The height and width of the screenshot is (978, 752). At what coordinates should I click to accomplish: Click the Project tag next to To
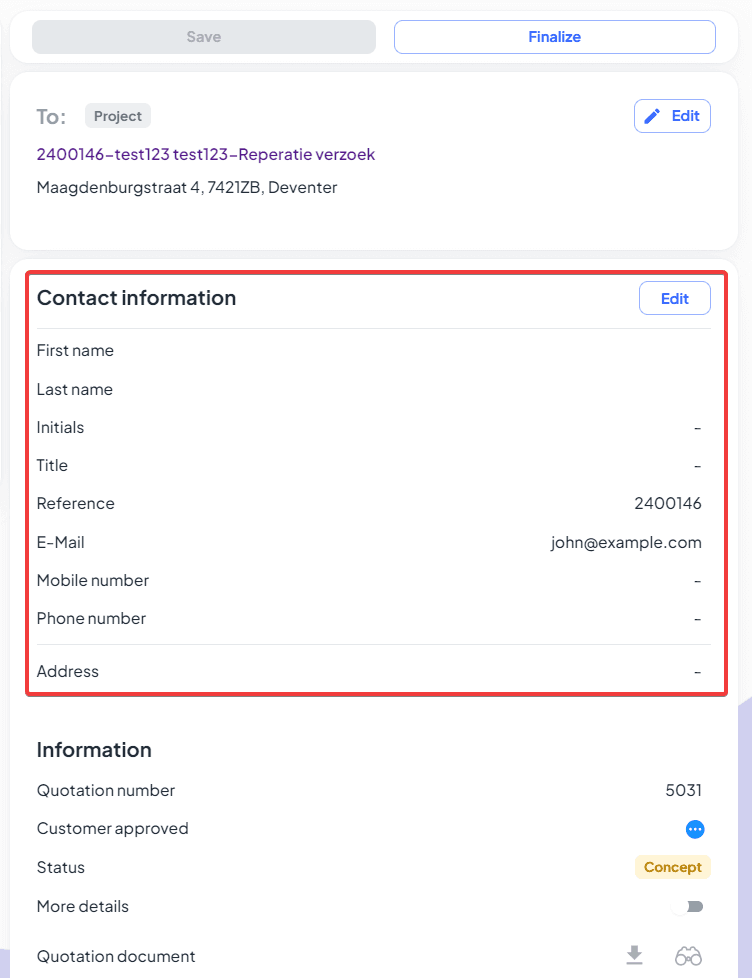point(118,116)
